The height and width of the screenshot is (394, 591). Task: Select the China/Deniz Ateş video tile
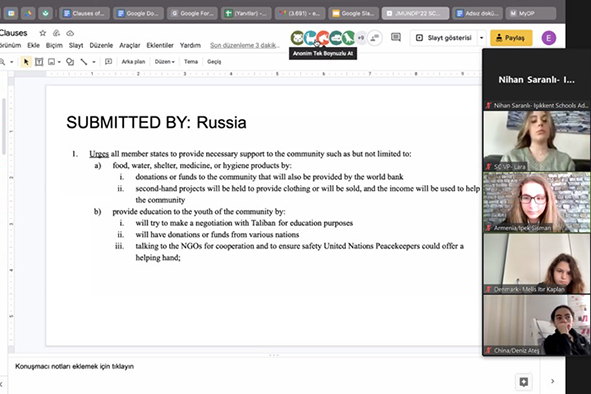(537, 325)
